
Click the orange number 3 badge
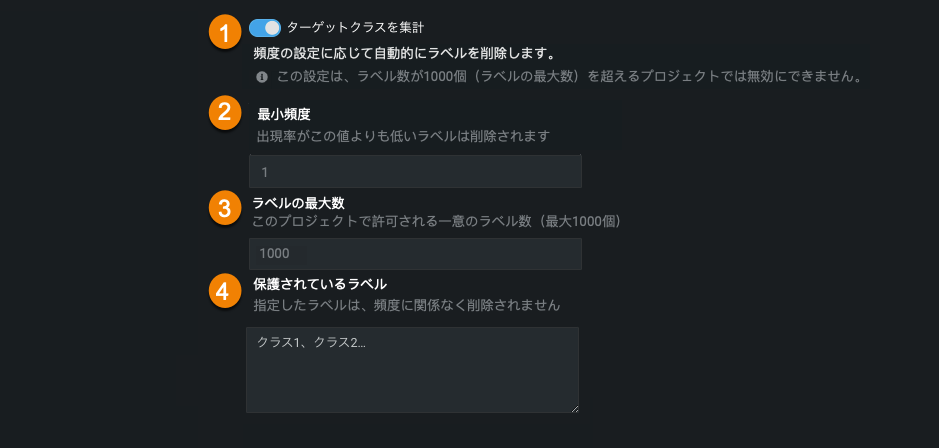[x=225, y=209]
